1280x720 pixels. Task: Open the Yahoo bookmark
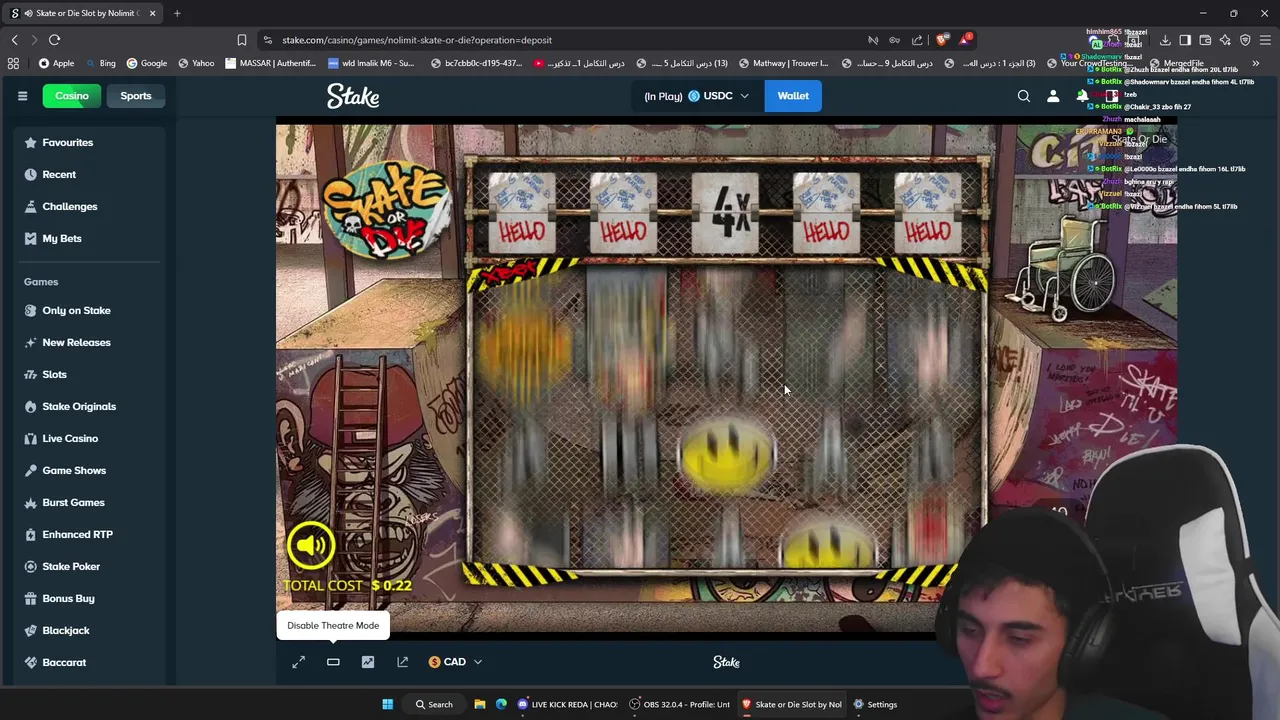tap(196, 63)
